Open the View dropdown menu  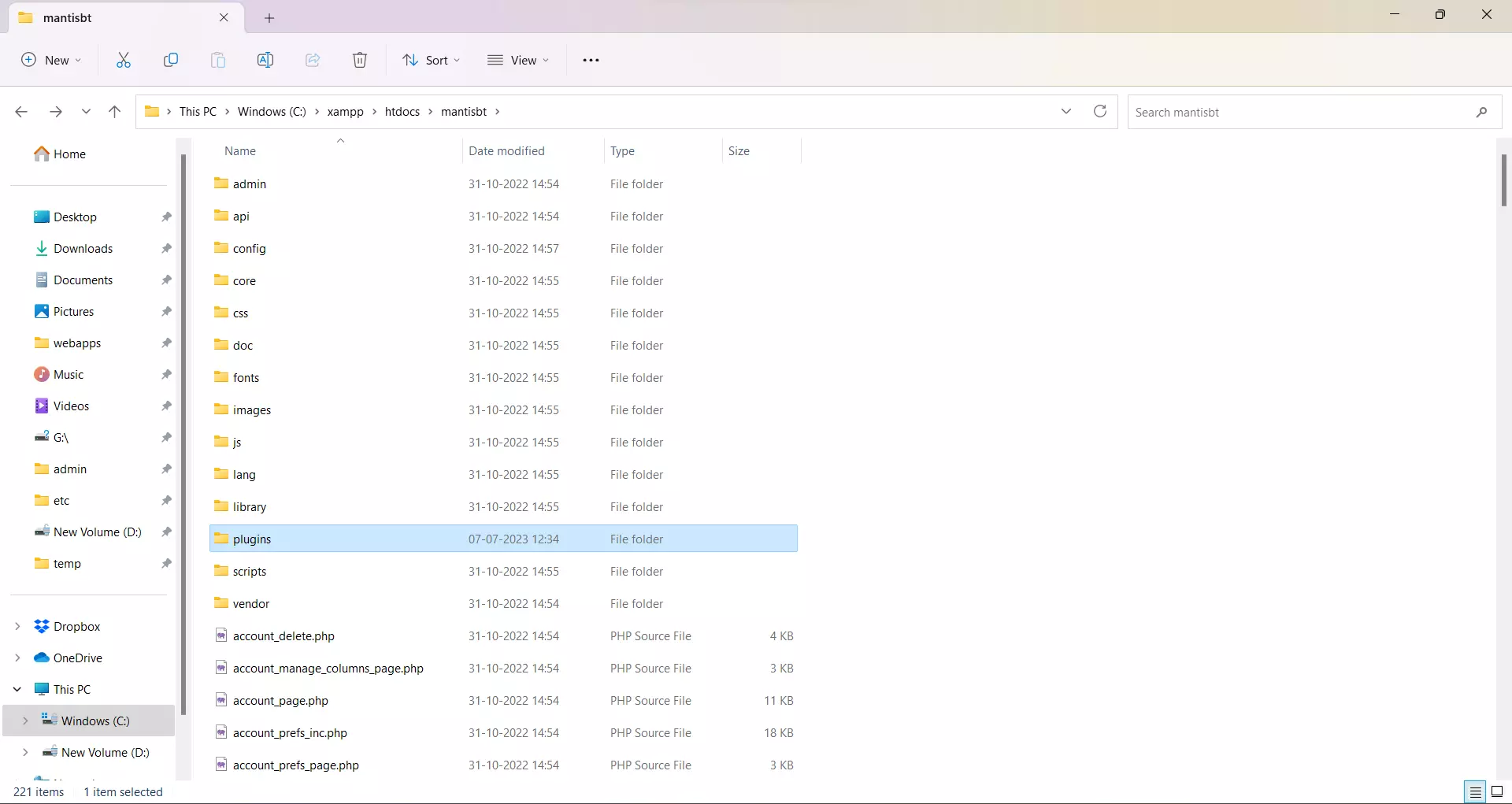coord(518,60)
